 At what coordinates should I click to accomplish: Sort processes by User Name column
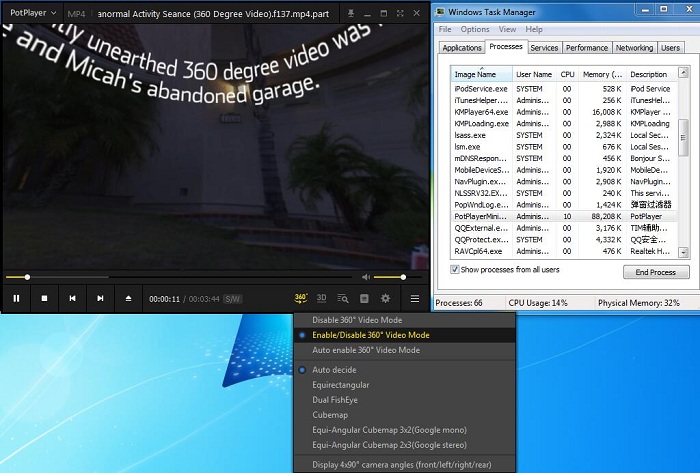(x=534, y=74)
